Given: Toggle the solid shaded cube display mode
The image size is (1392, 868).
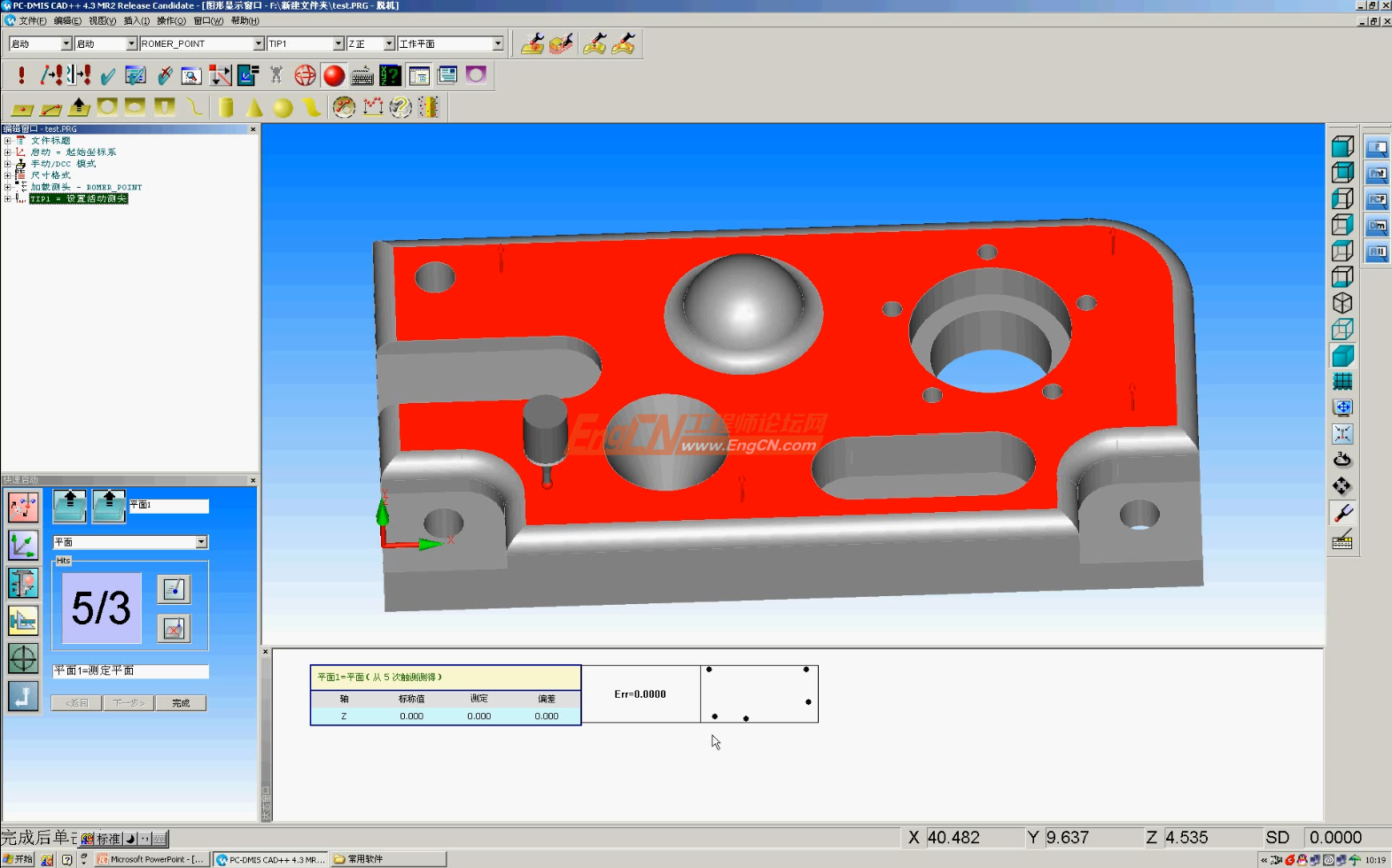Looking at the screenshot, I should tap(1342, 356).
